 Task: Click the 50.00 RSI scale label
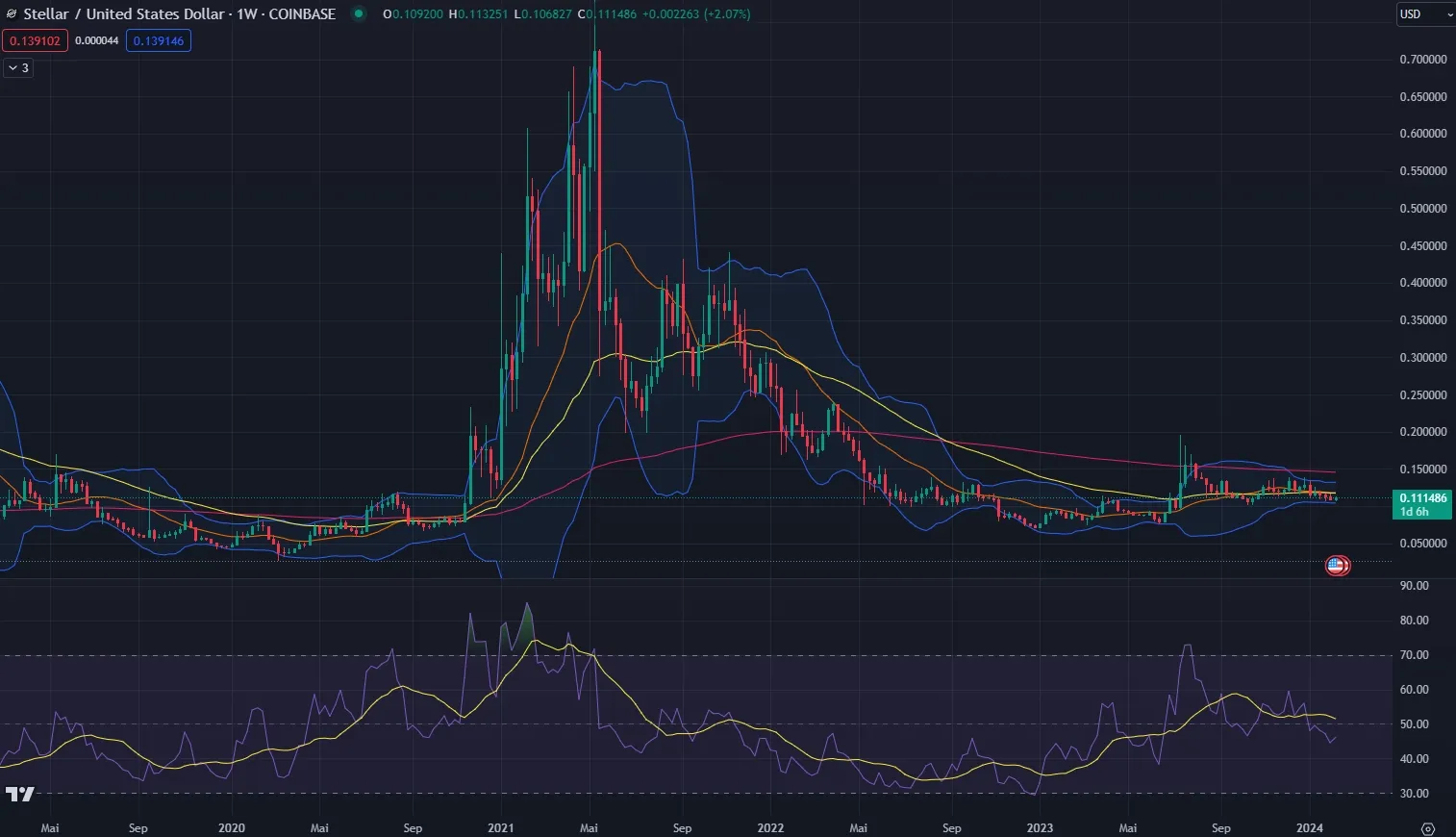[x=1414, y=724]
